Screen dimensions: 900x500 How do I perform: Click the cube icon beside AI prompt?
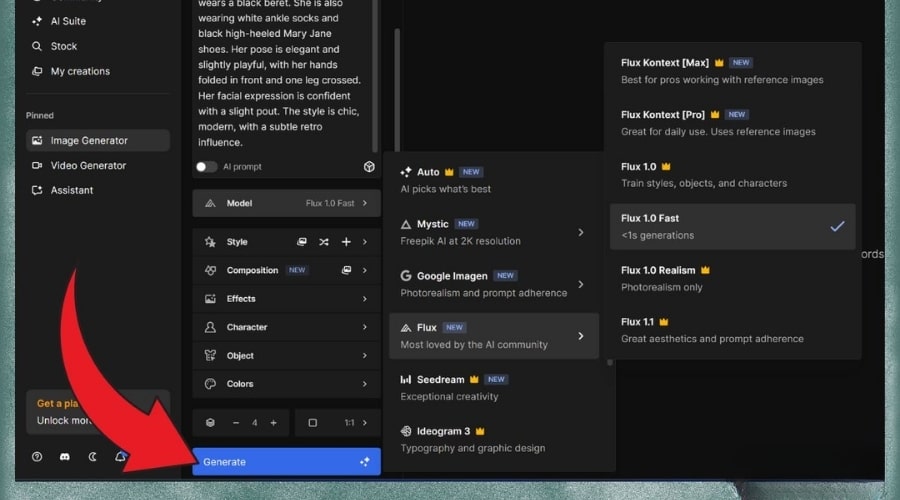pyautogui.click(x=369, y=166)
